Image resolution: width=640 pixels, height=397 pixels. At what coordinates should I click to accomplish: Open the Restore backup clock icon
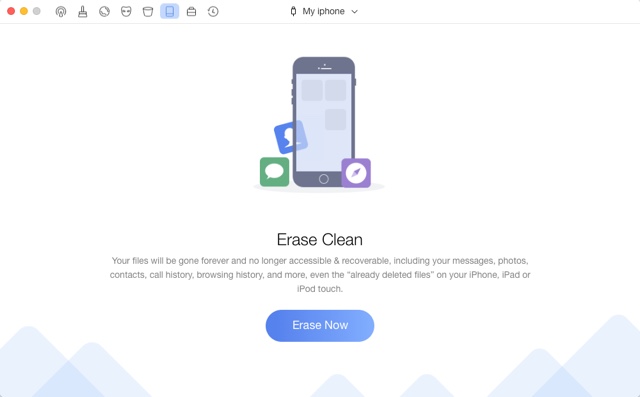[213, 11]
